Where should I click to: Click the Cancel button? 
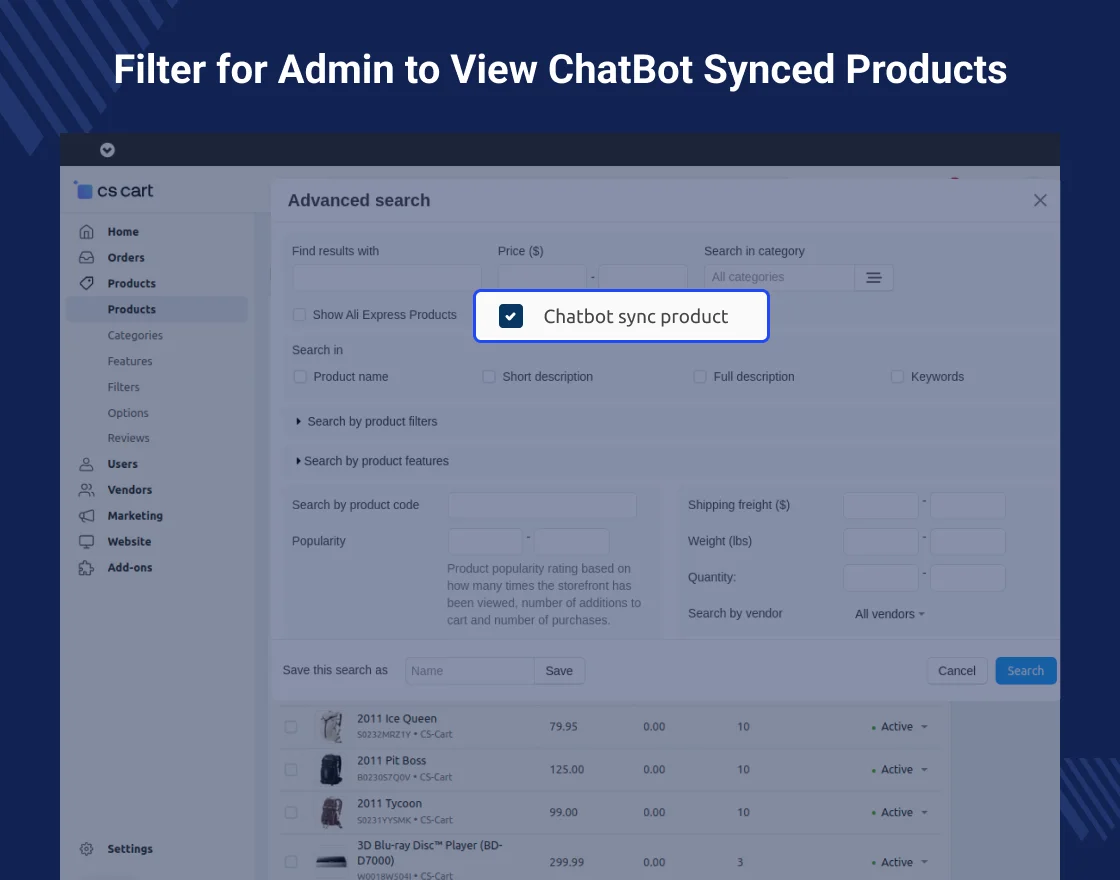point(956,671)
